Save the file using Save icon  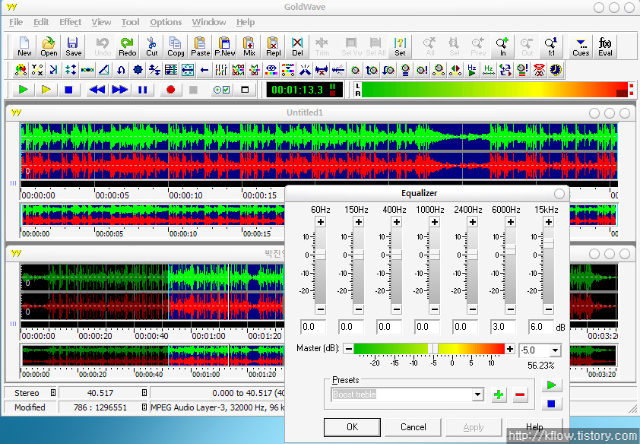[x=73, y=47]
